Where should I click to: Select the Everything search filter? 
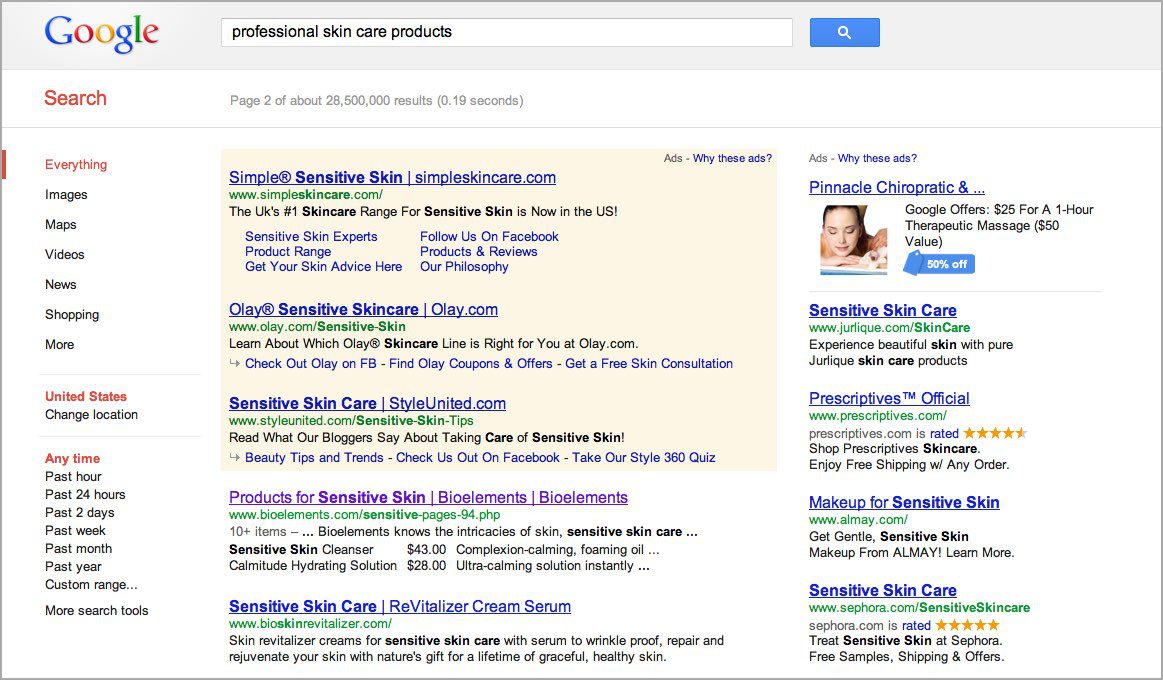click(76, 165)
